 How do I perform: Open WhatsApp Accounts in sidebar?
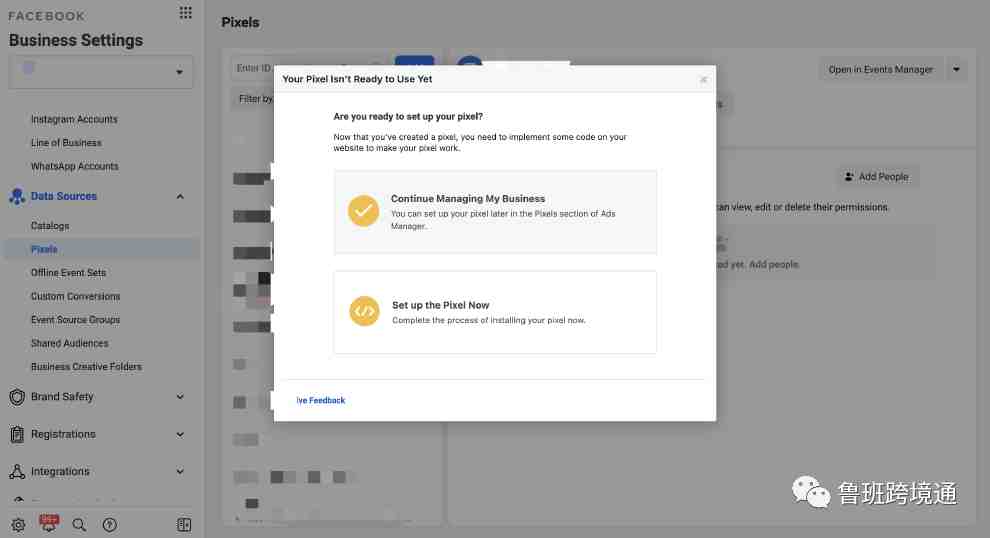[x=75, y=166]
